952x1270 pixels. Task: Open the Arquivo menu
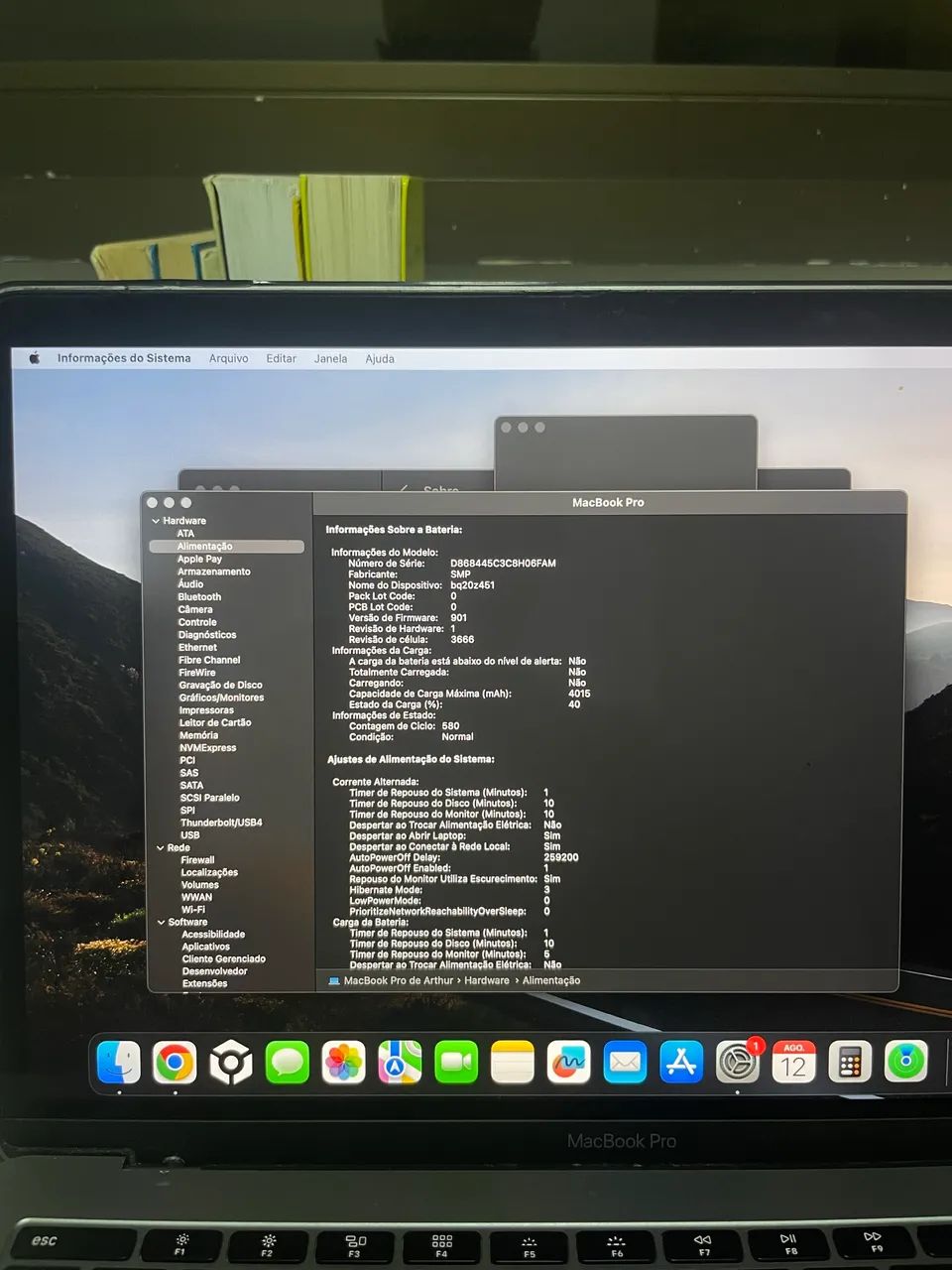pos(228,358)
